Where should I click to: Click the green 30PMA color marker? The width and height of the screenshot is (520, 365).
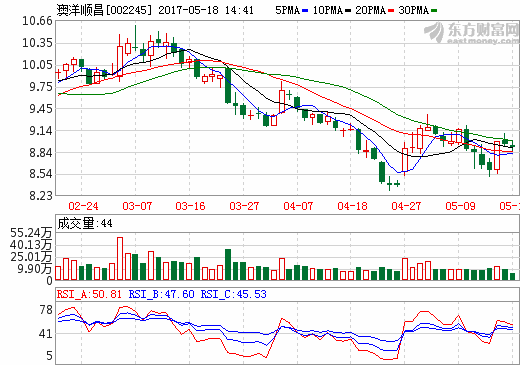[434, 11]
